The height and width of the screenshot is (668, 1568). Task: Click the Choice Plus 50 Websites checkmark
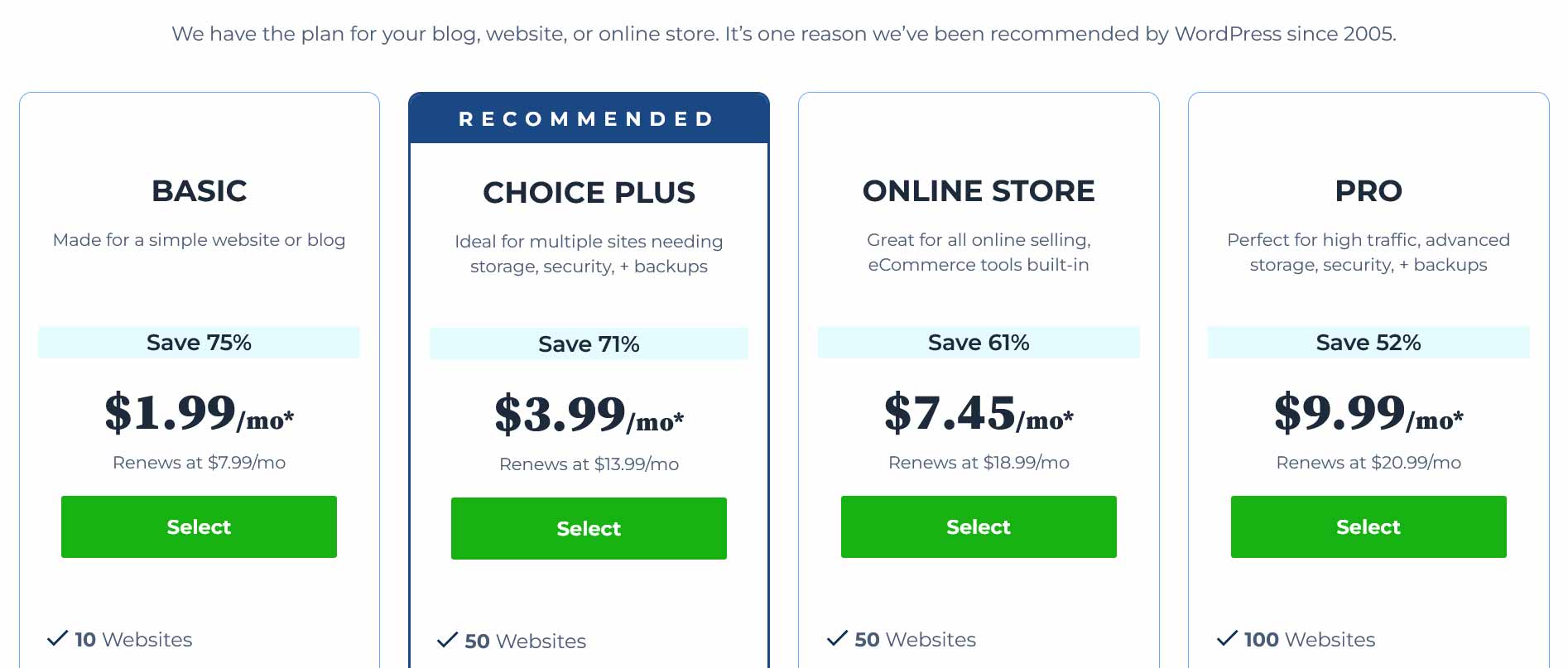(447, 640)
